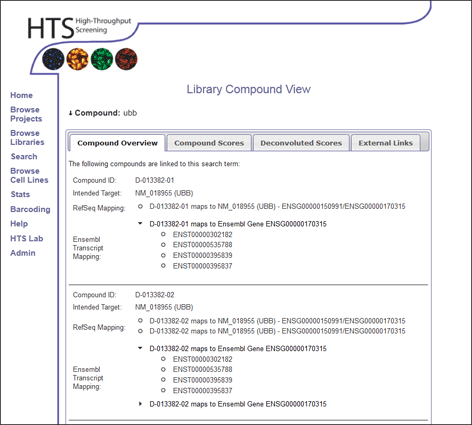
Task: Click transcript ENST00000302182 under D-013382-01
Action: click(202, 234)
